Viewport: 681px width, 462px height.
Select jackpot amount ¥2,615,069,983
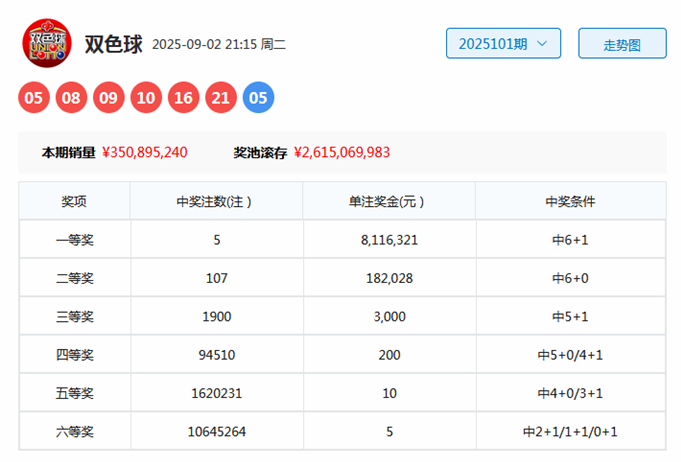click(x=342, y=152)
